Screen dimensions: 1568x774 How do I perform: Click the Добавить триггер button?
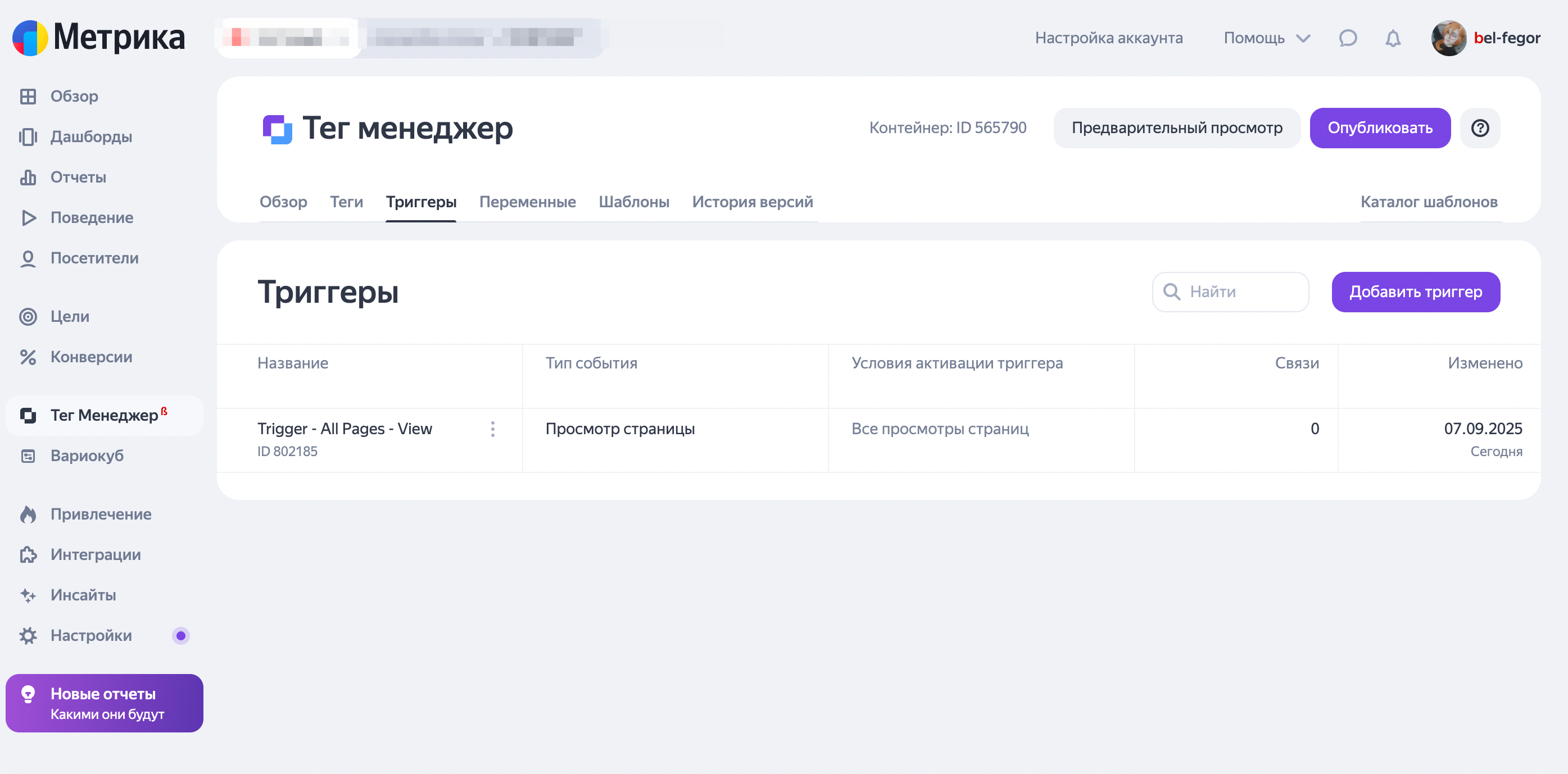pyautogui.click(x=1415, y=292)
